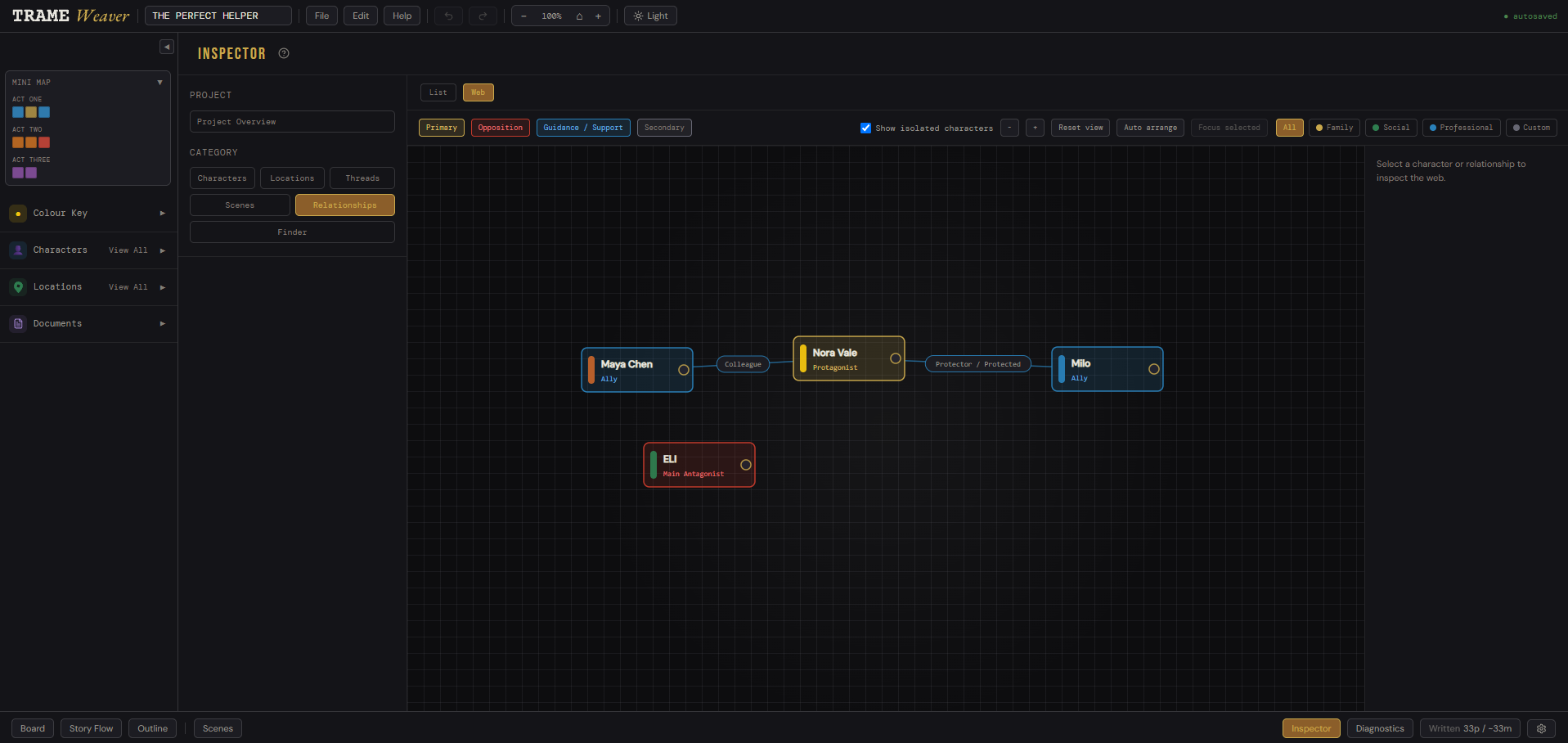Expand the Colour Key section
Screen dimensions: 1568x743
pos(162,213)
